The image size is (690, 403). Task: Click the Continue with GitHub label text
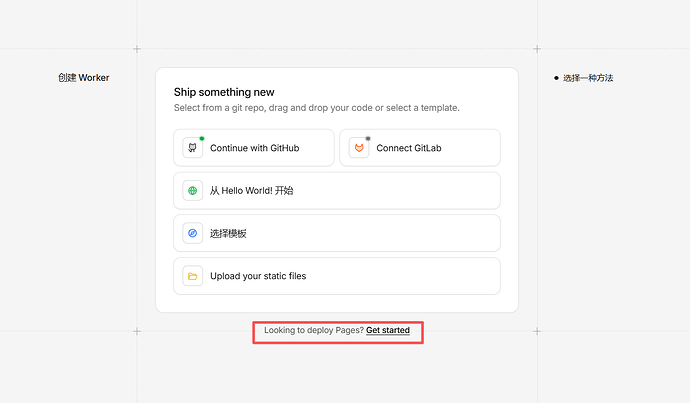tap(254, 148)
